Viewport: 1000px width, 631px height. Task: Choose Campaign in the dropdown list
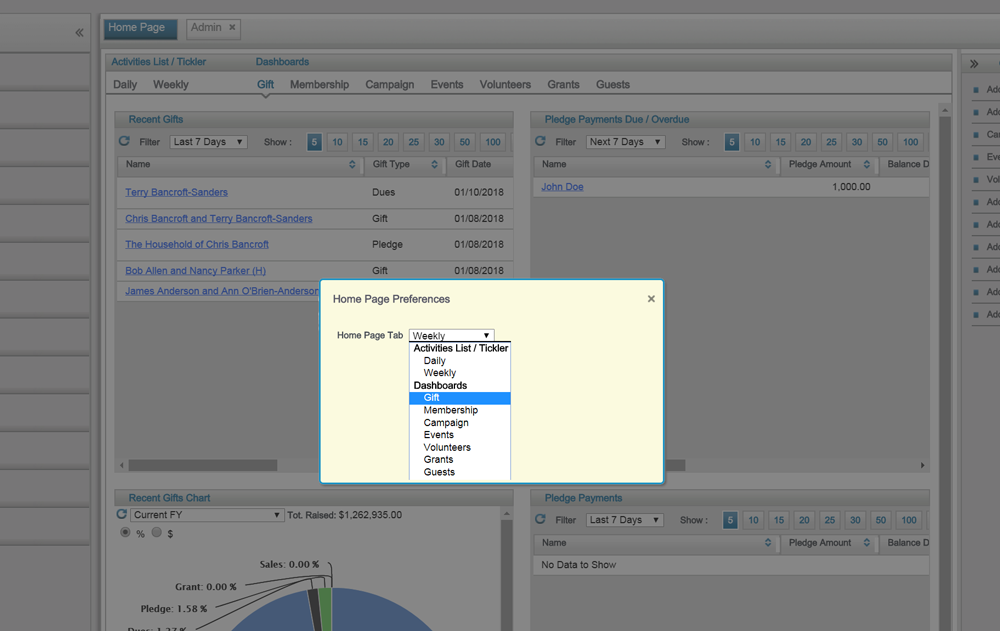pos(459,422)
